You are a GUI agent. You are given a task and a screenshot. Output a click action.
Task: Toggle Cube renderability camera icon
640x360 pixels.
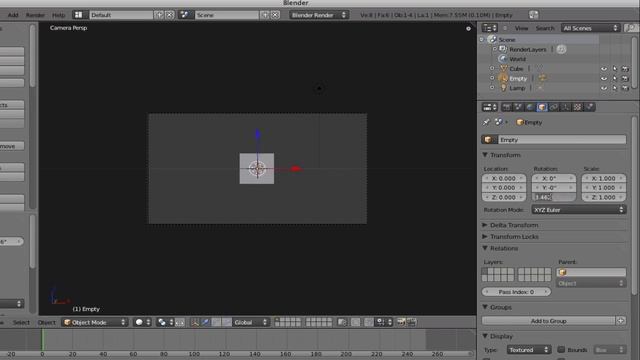pyautogui.click(x=625, y=69)
